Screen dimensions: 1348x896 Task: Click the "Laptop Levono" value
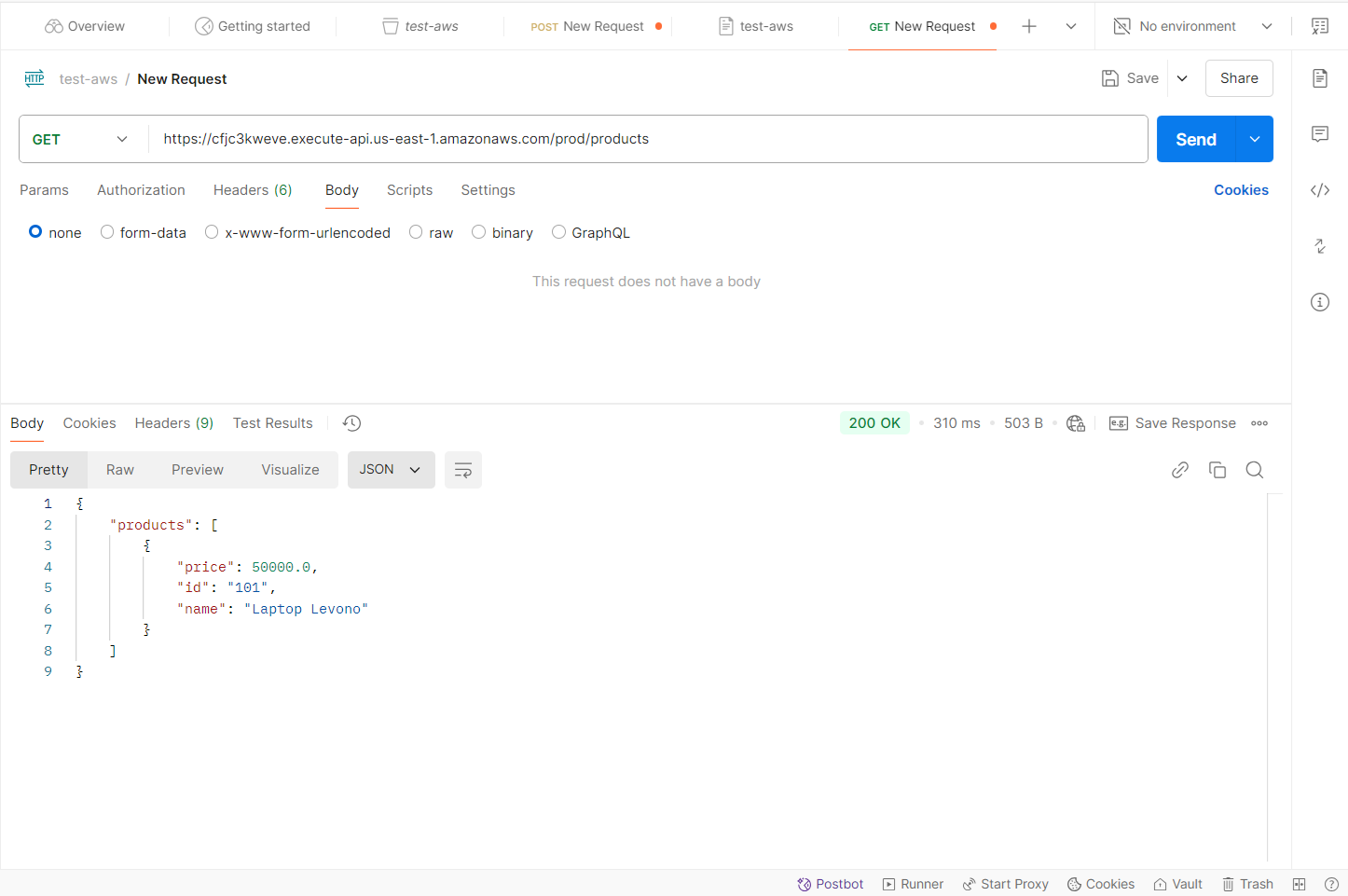(x=306, y=609)
